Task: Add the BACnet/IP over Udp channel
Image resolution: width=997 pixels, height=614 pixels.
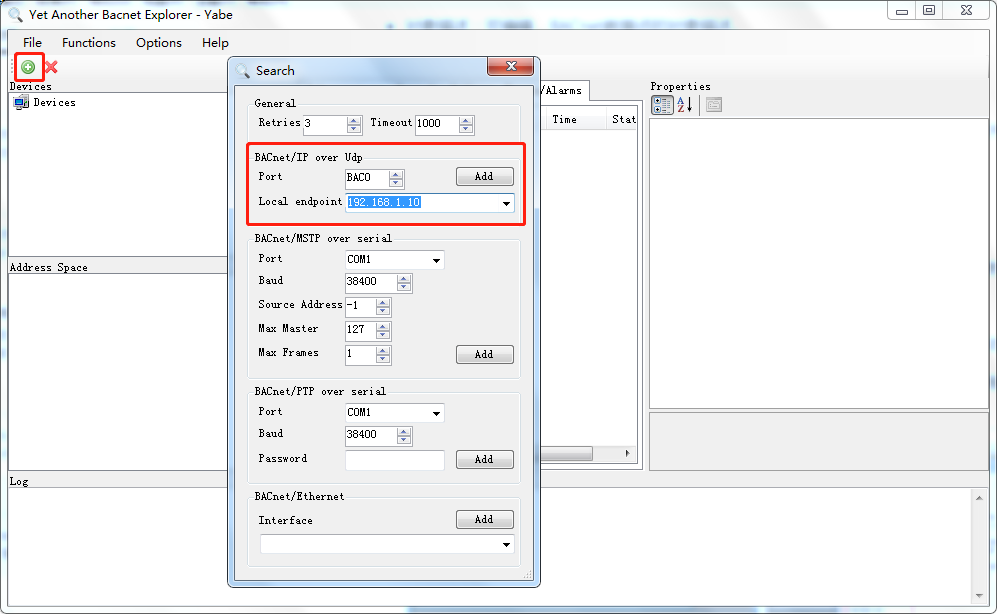Action: pyautogui.click(x=485, y=177)
